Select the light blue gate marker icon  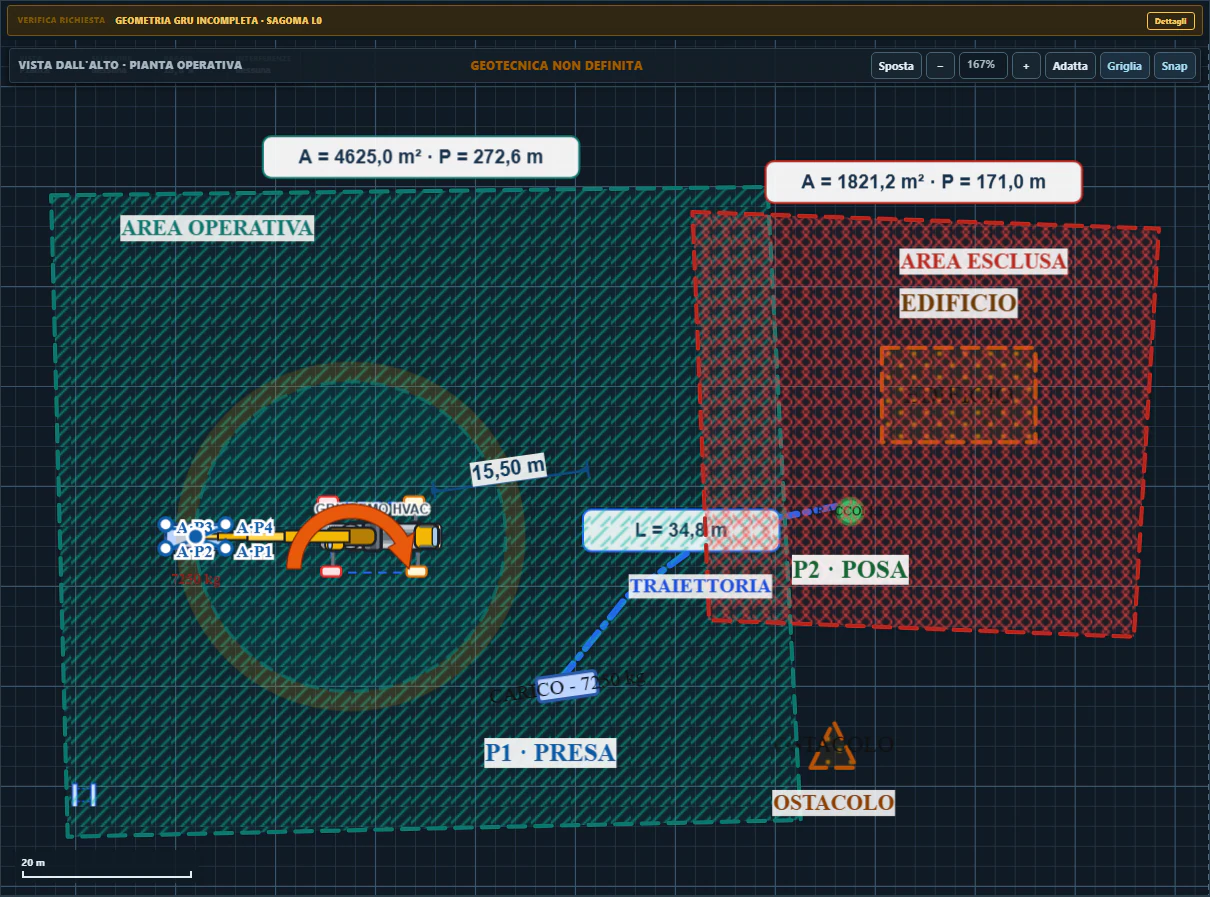pos(84,794)
